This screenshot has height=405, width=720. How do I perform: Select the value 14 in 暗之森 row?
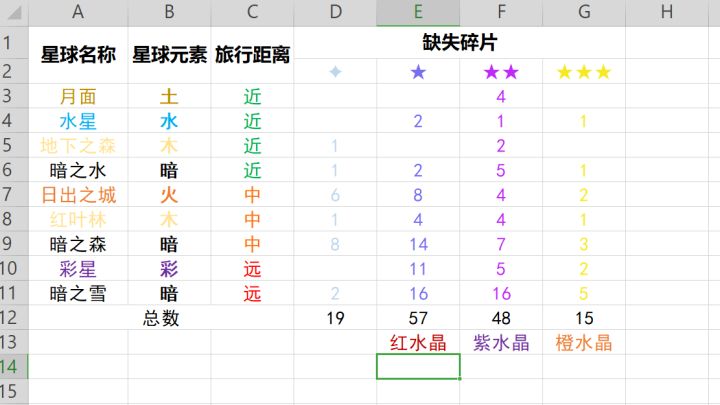[418, 244]
